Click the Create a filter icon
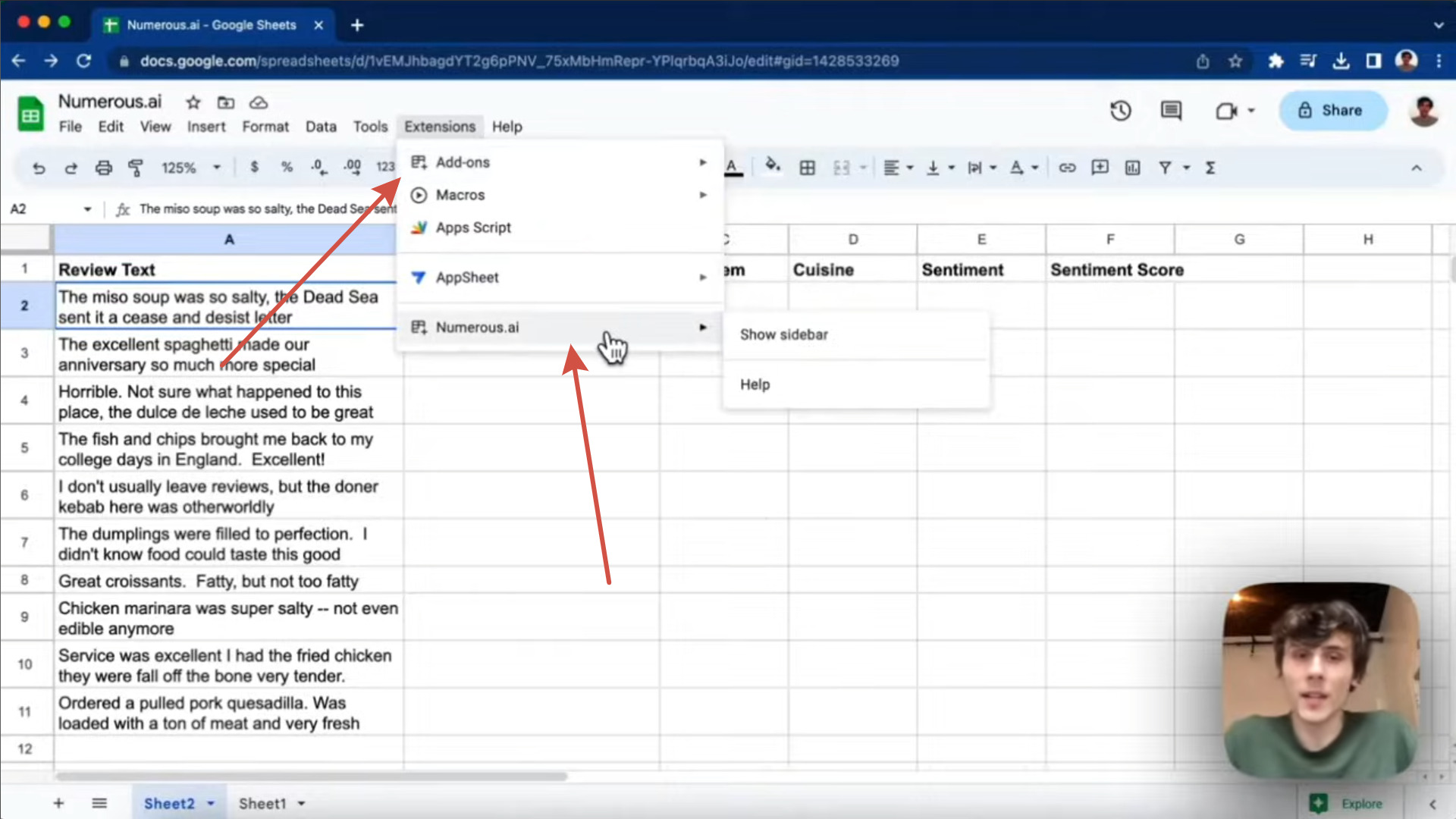 [1165, 168]
